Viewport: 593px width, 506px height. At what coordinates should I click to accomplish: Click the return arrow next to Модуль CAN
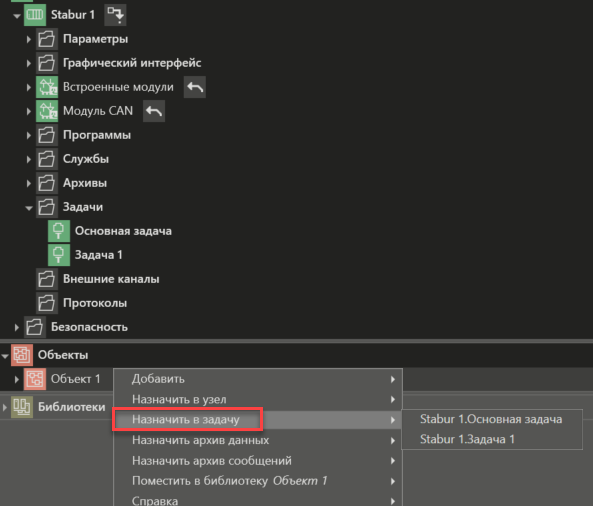point(154,111)
